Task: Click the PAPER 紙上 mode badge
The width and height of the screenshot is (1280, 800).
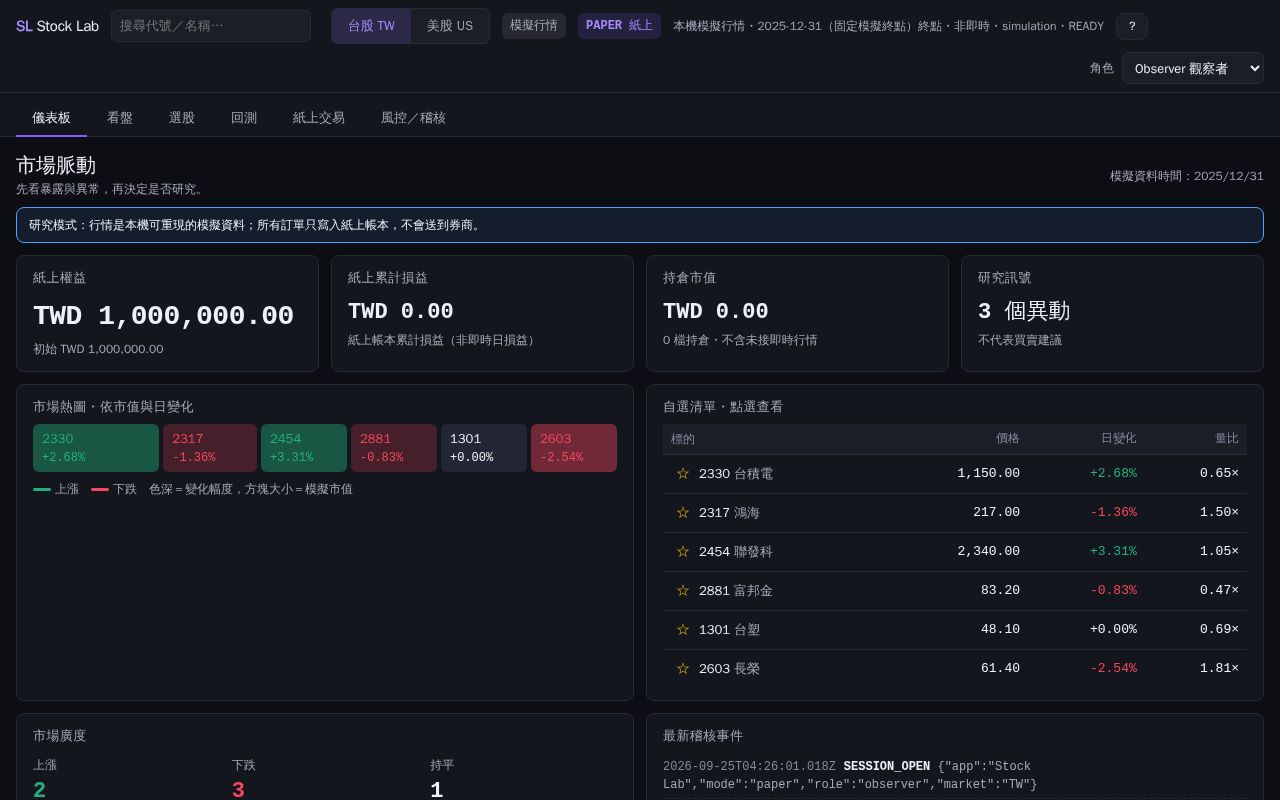Action: pyautogui.click(x=619, y=26)
